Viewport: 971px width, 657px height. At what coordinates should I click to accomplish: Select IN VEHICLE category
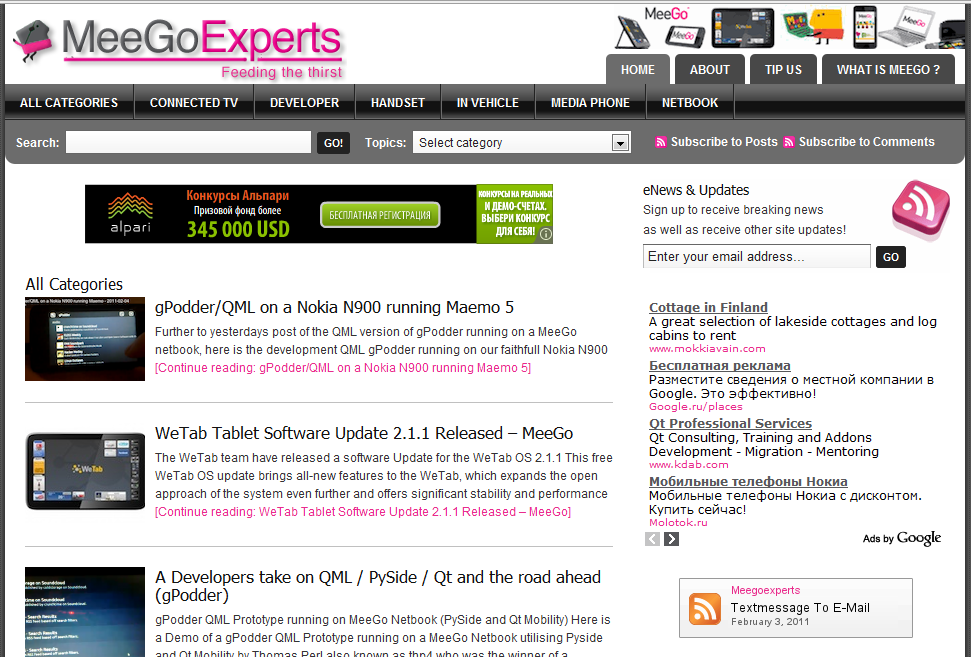coord(487,103)
